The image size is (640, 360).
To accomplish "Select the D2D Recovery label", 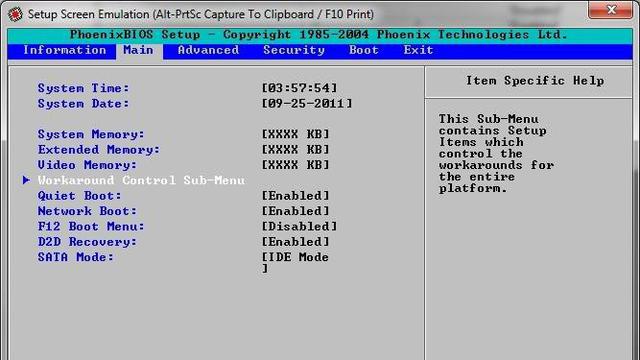I will (x=87, y=242).
